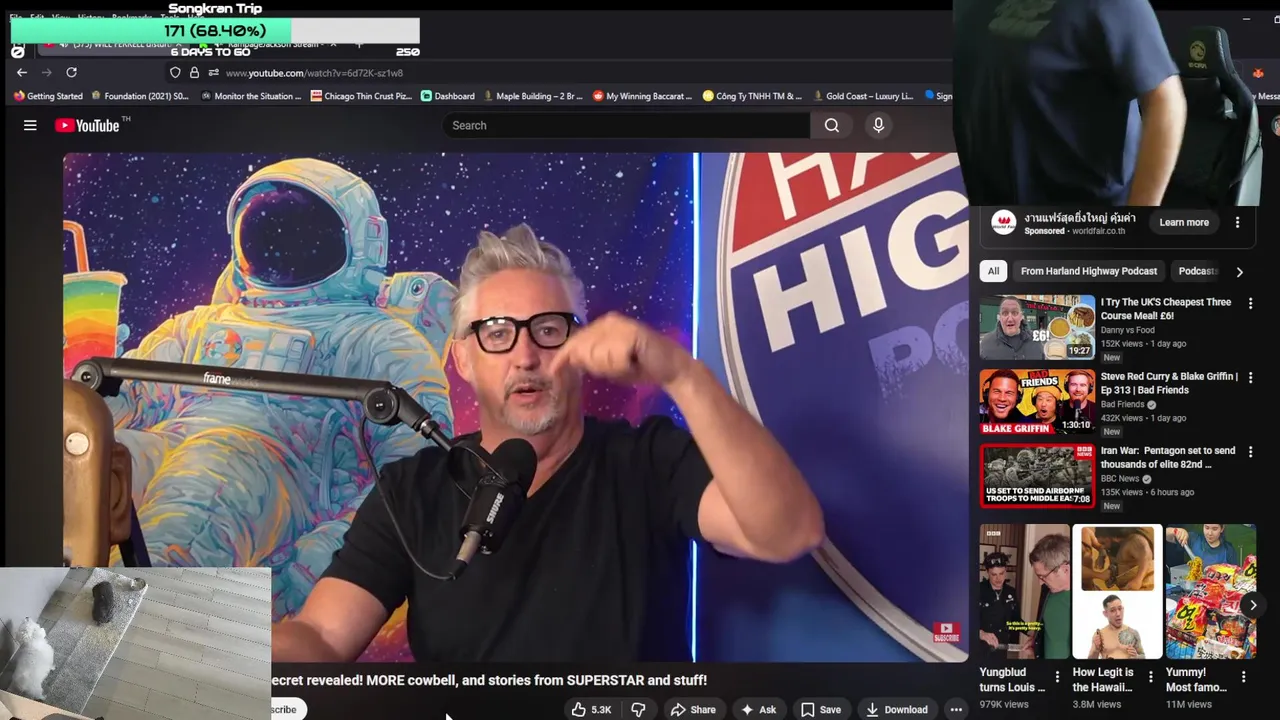The height and width of the screenshot is (720, 1280).
Task: Click the Download button
Action: point(897,709)
